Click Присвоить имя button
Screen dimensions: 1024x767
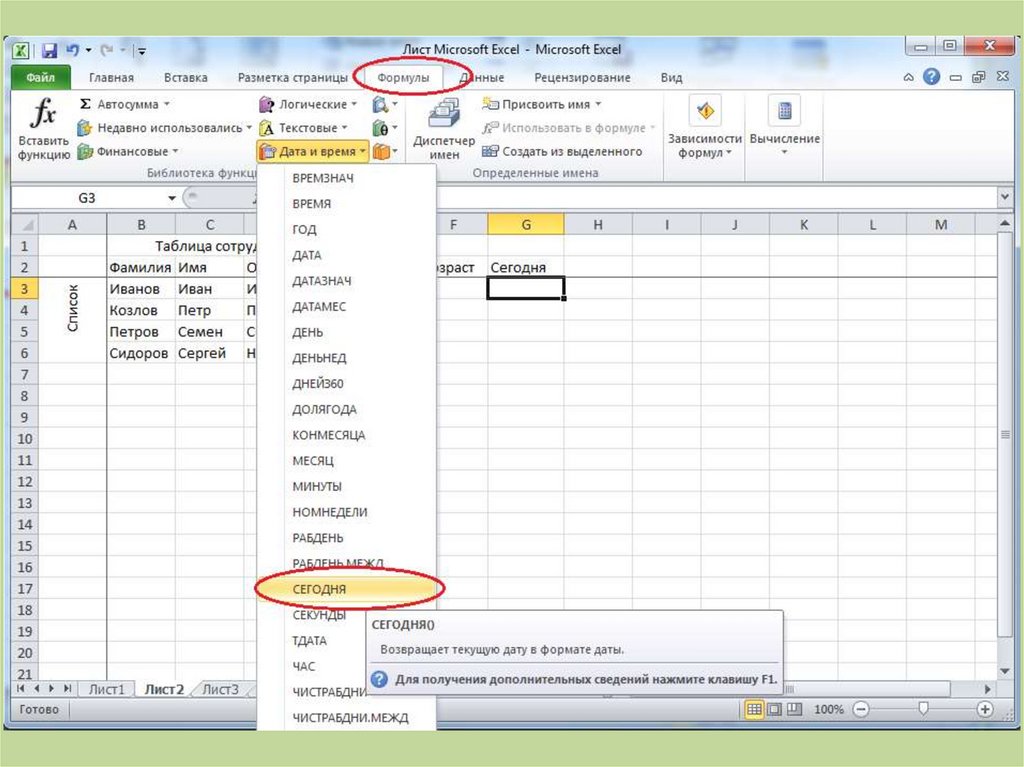pos(545,104)
